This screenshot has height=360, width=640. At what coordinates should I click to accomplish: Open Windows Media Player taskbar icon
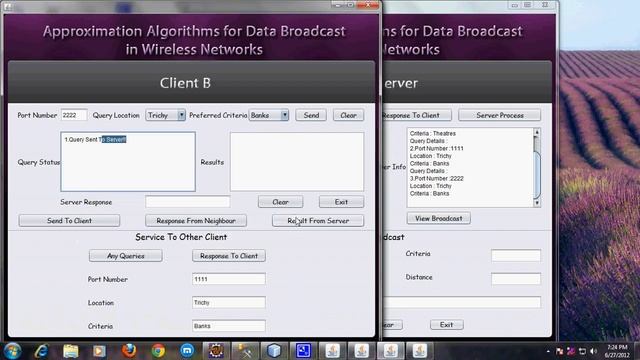pos(99,351)
